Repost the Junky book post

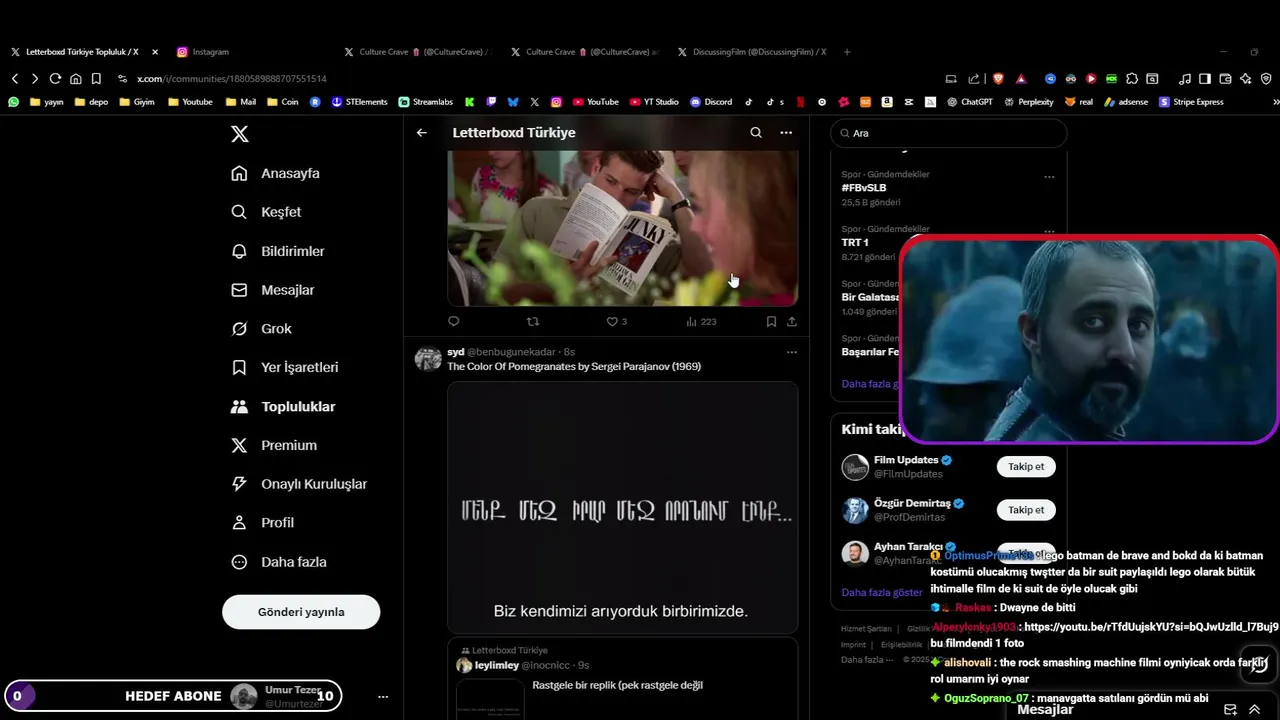pos(533,321)
